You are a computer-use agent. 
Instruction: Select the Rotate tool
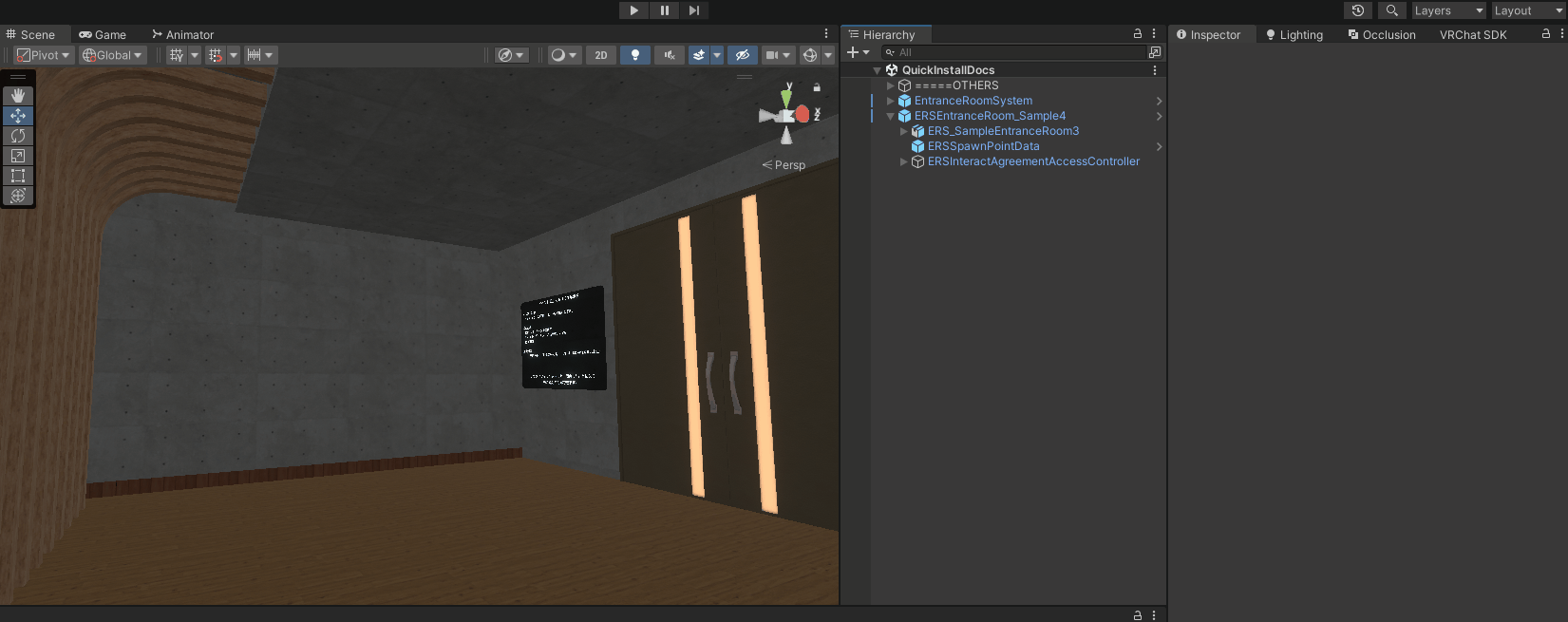coord(18,136)
